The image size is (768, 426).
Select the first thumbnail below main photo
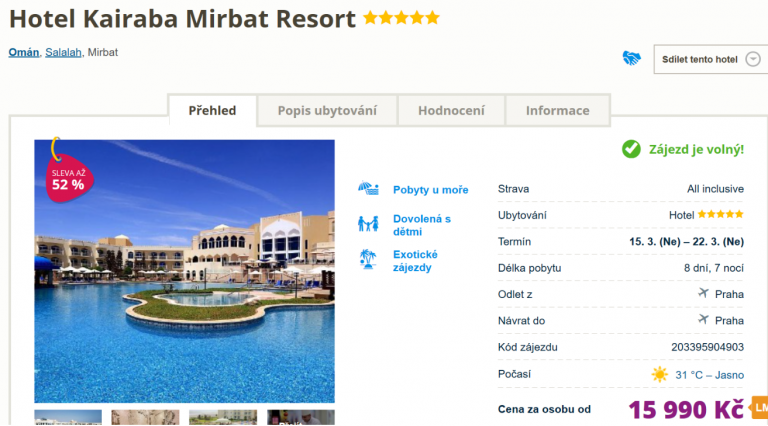pos(68,418)
